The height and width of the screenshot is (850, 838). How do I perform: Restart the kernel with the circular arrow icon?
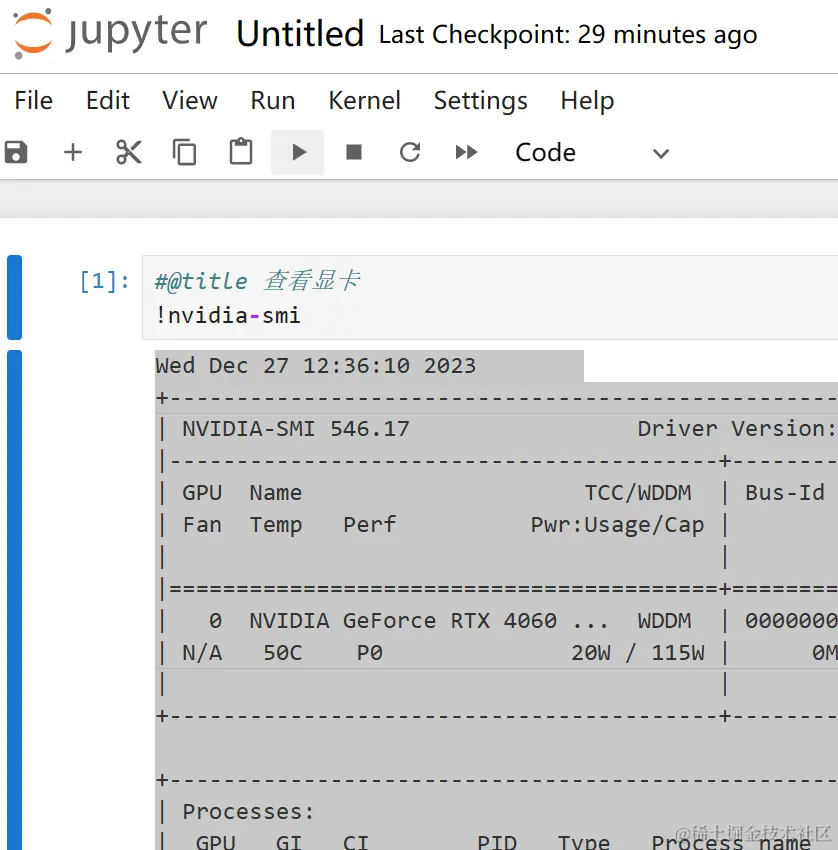pyautogui.click(x=410, y=152)
